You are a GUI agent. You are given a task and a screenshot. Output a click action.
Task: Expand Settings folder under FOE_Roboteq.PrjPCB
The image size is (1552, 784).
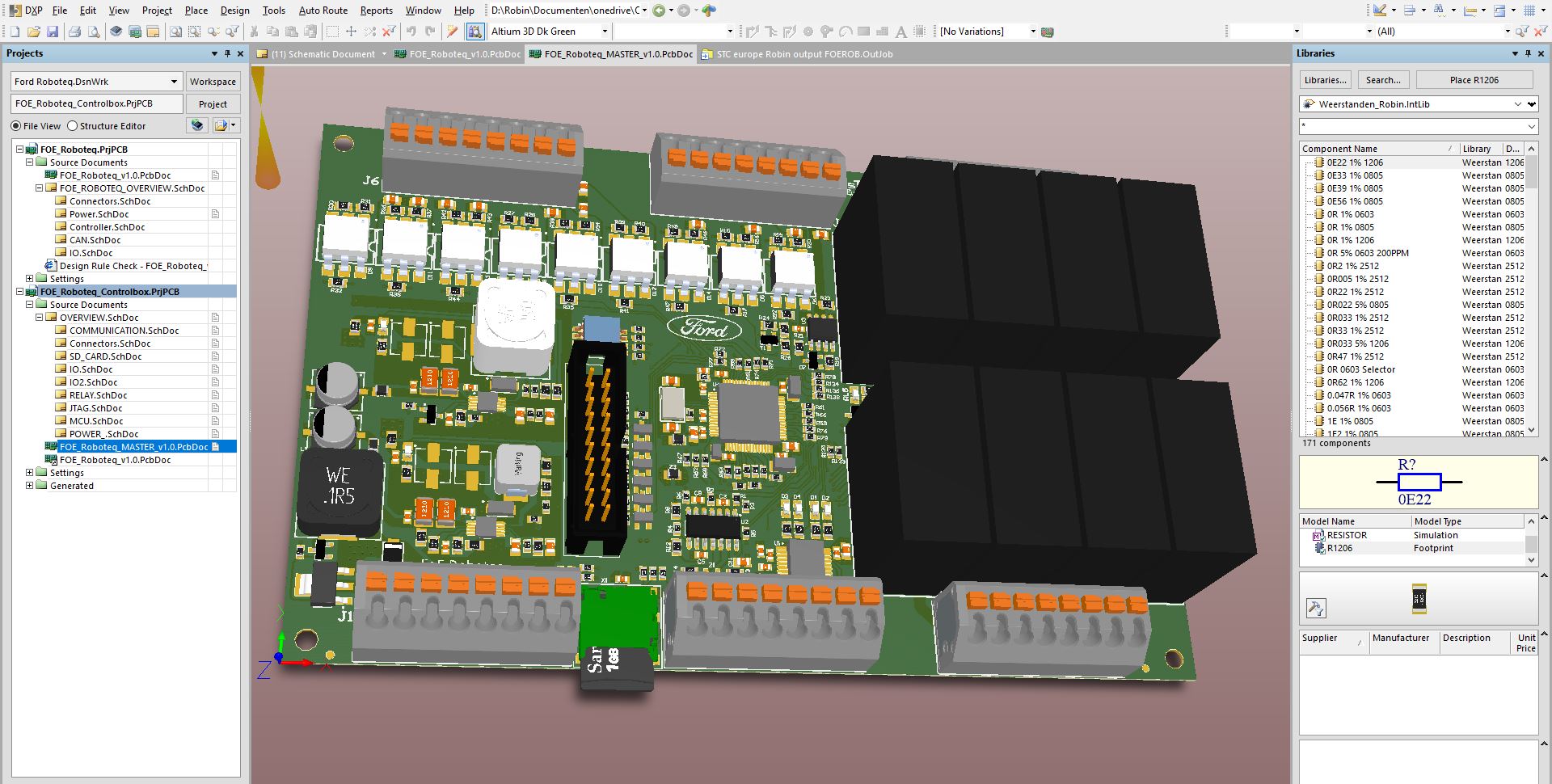click(29, 279)
